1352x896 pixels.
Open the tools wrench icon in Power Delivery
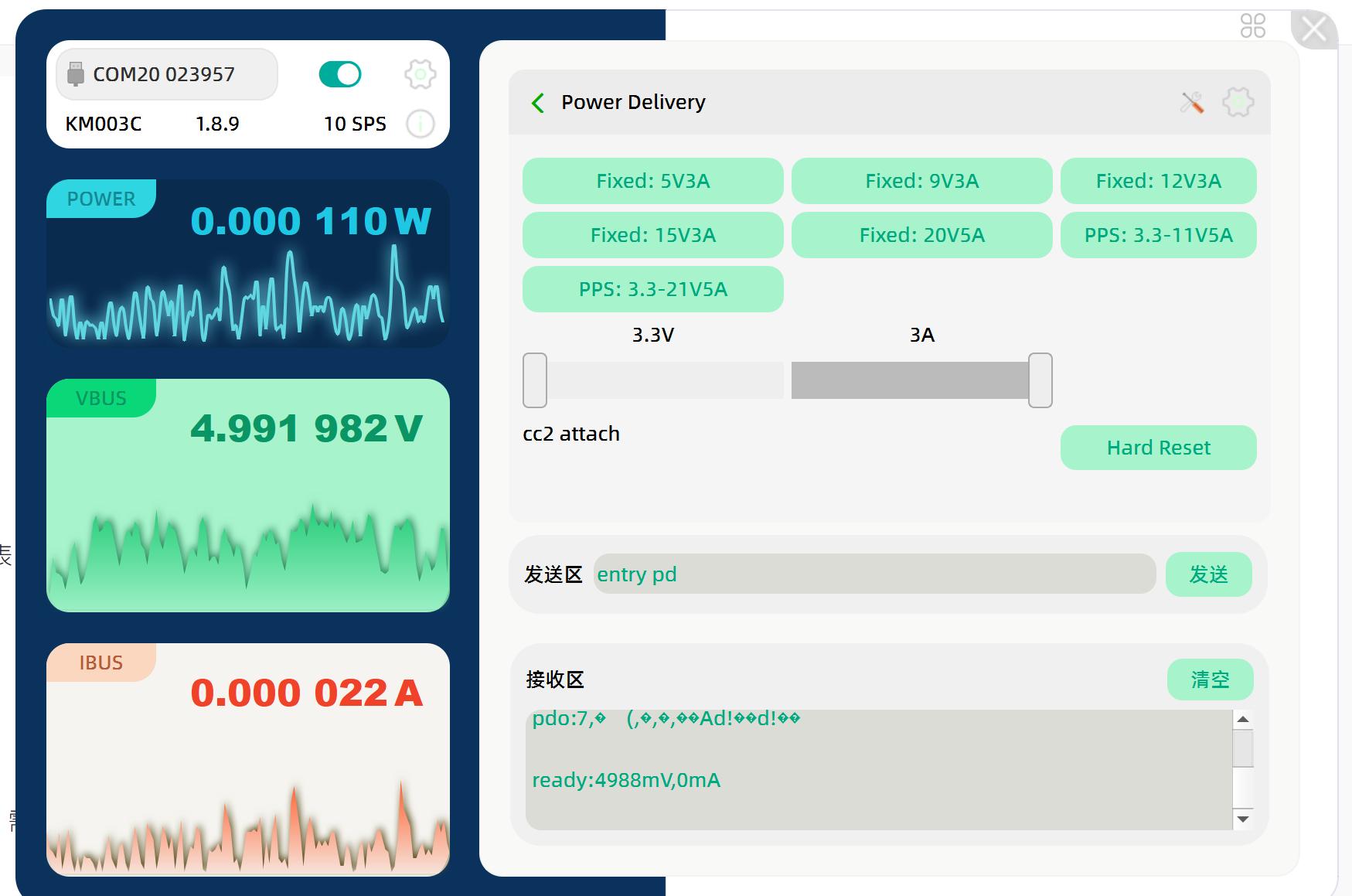click(x=1192, y=102)
